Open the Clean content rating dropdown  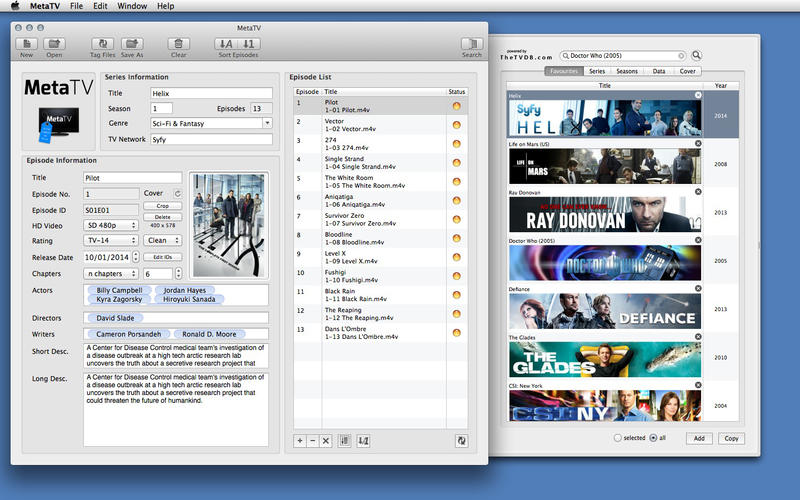[162, 240]
